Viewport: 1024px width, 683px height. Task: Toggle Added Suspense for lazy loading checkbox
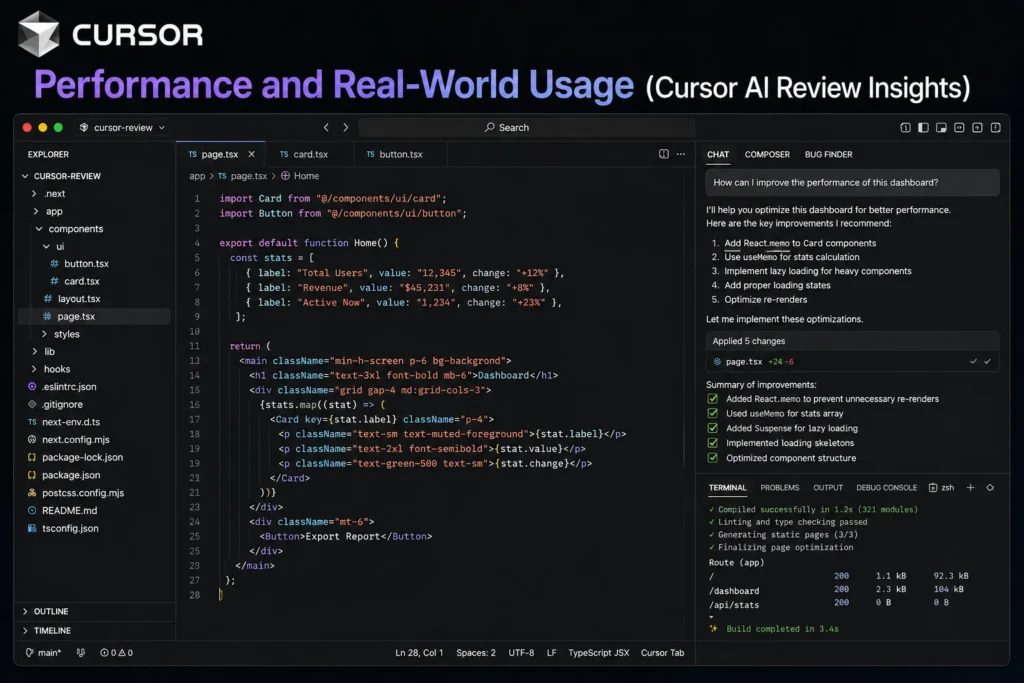coord(712,428)
